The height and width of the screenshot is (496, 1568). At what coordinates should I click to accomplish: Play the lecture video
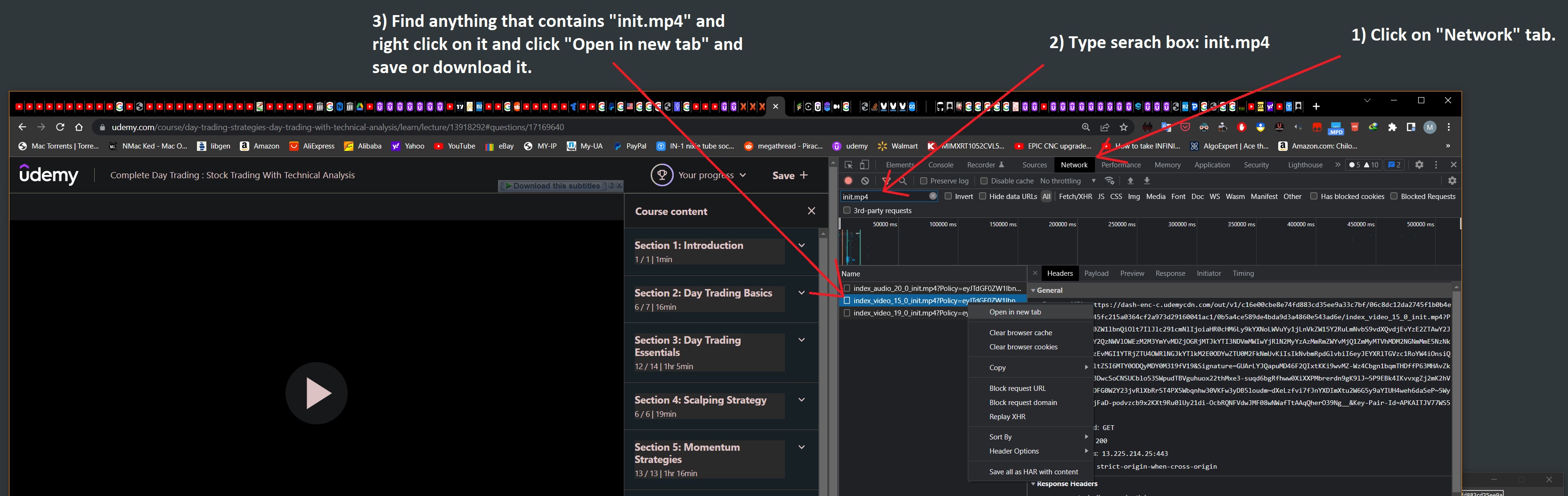coord(317,393)
